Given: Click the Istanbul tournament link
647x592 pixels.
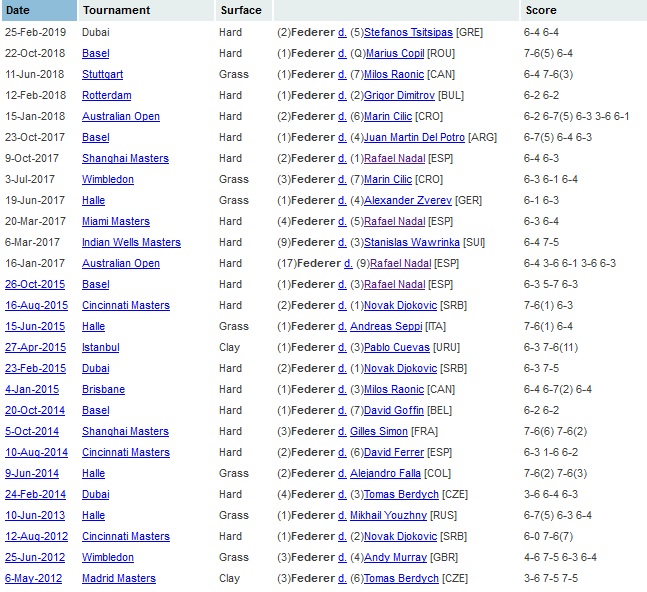Looking at the screenshot, I should tap(101, 347).
